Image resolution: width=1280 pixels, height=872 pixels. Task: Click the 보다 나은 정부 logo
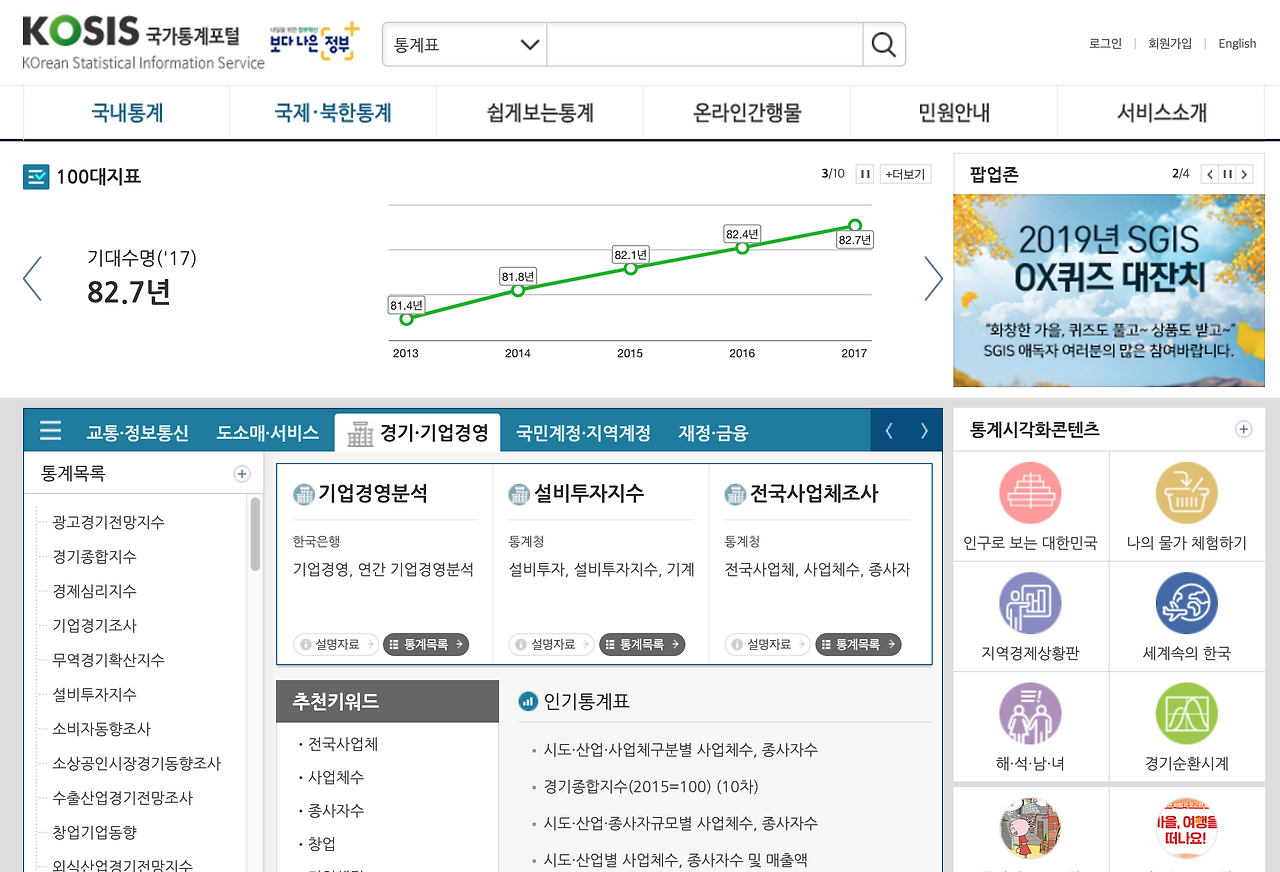coord(315,42)
